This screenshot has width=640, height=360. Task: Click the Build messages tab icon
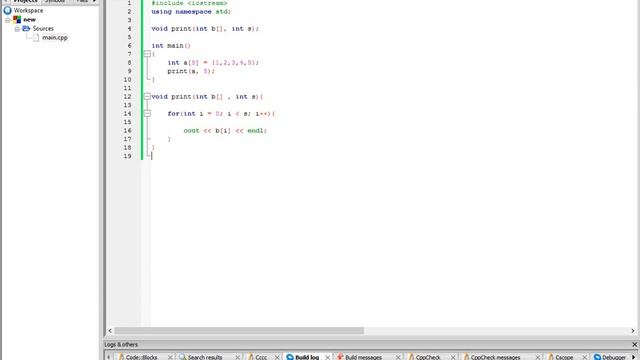coord(340,357)
